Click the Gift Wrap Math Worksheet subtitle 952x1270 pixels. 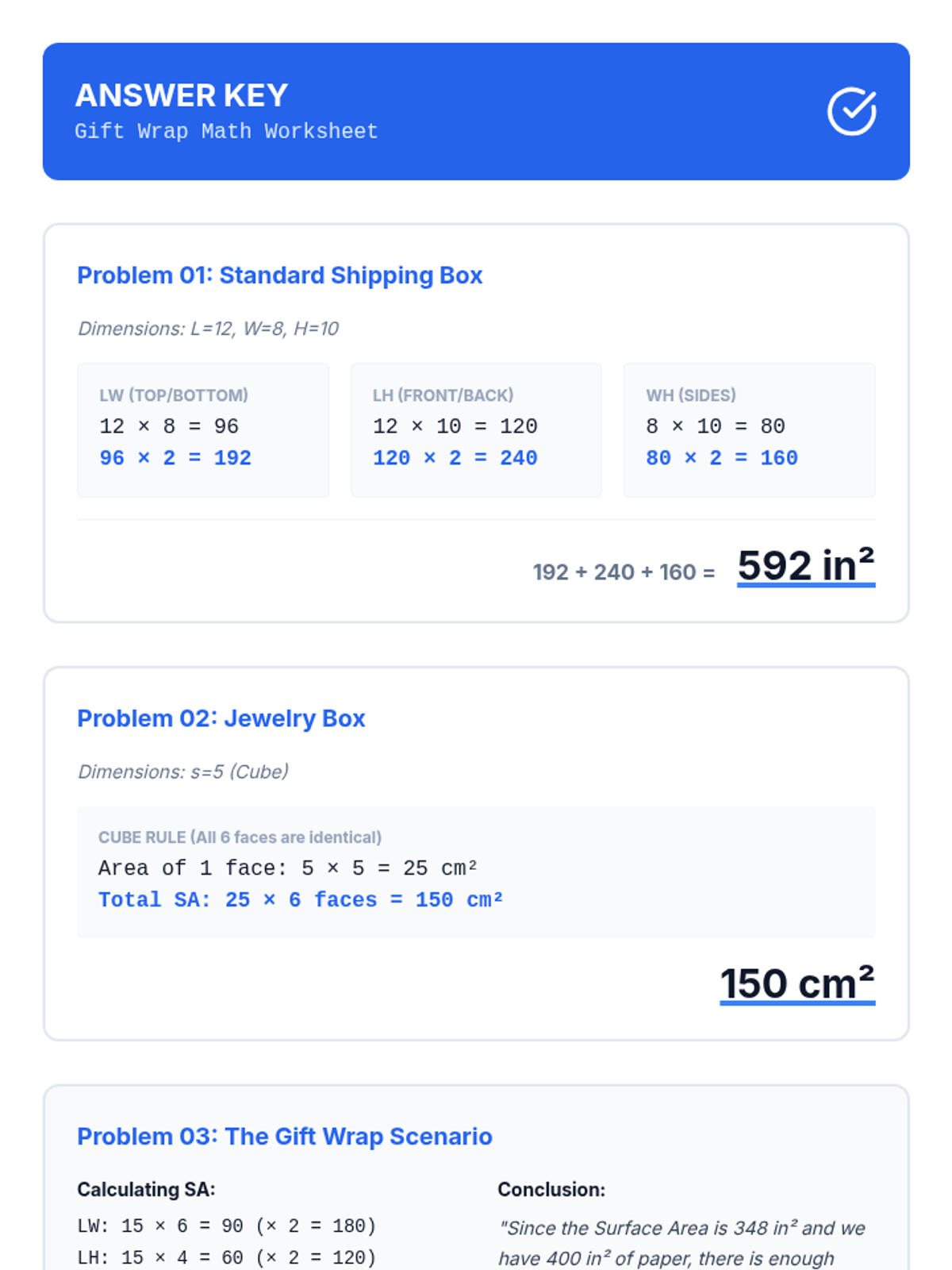coord(226,131)
